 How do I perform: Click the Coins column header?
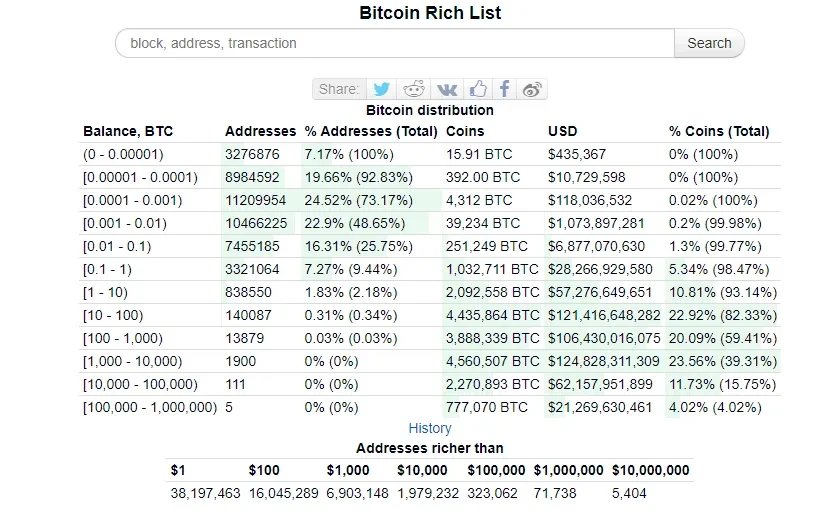[x=465, y=131]
